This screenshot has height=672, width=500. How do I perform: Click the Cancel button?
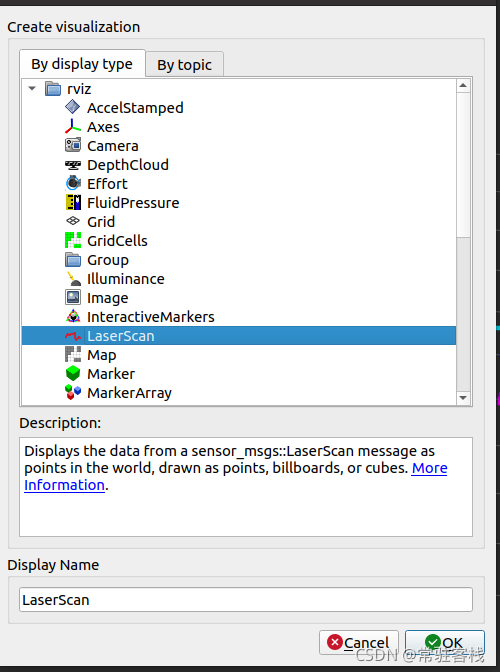point(359,642)
